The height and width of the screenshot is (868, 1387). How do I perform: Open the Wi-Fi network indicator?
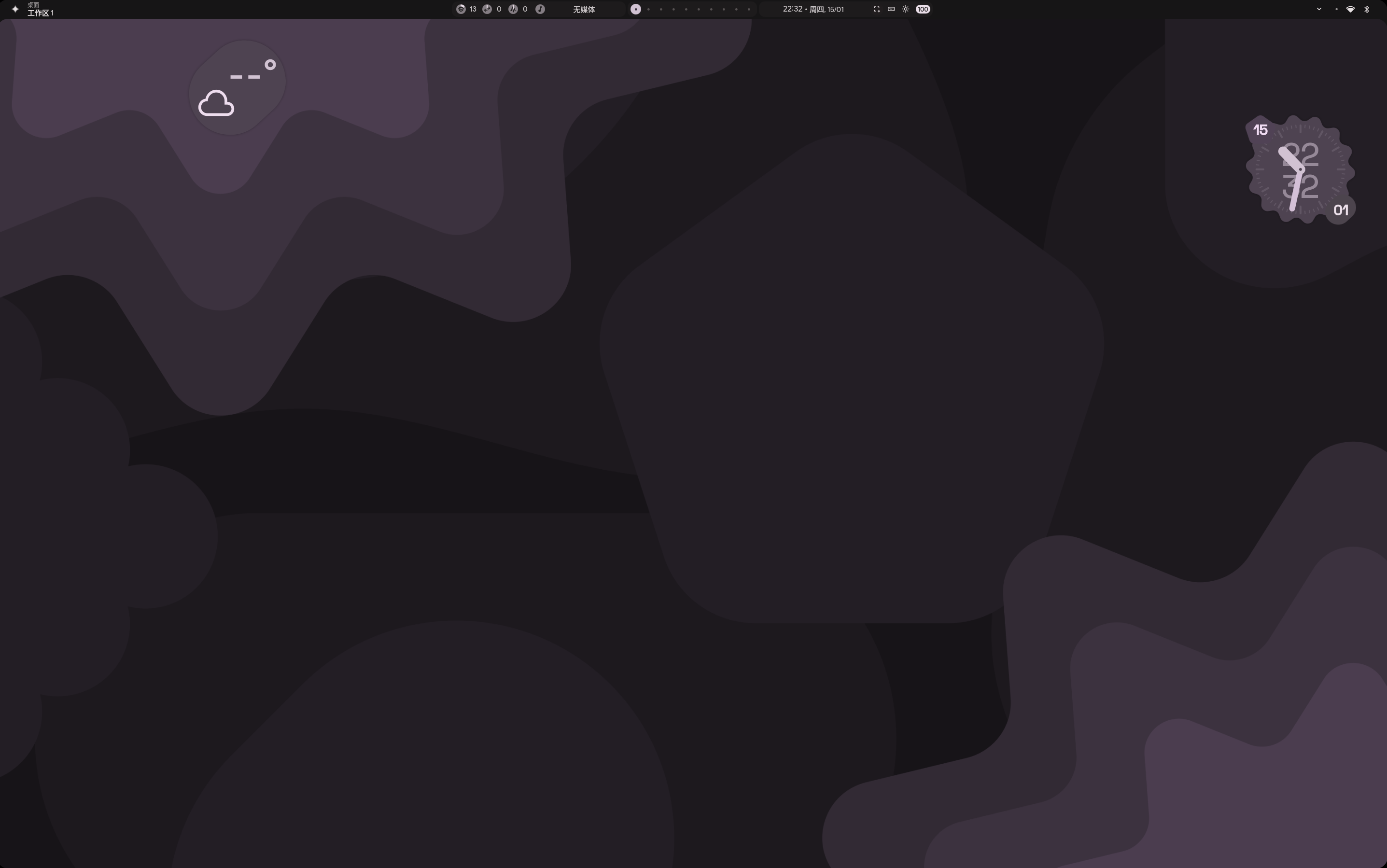tap(1350, 9)
